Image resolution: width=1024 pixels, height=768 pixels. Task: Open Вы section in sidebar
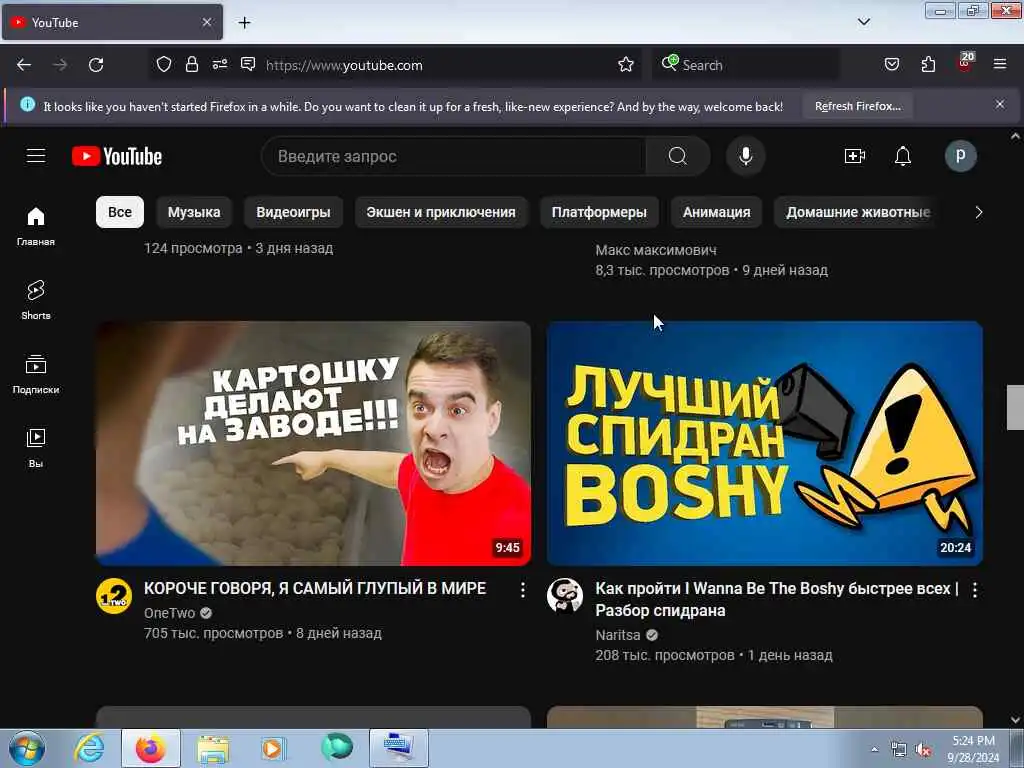pos(36,447)
